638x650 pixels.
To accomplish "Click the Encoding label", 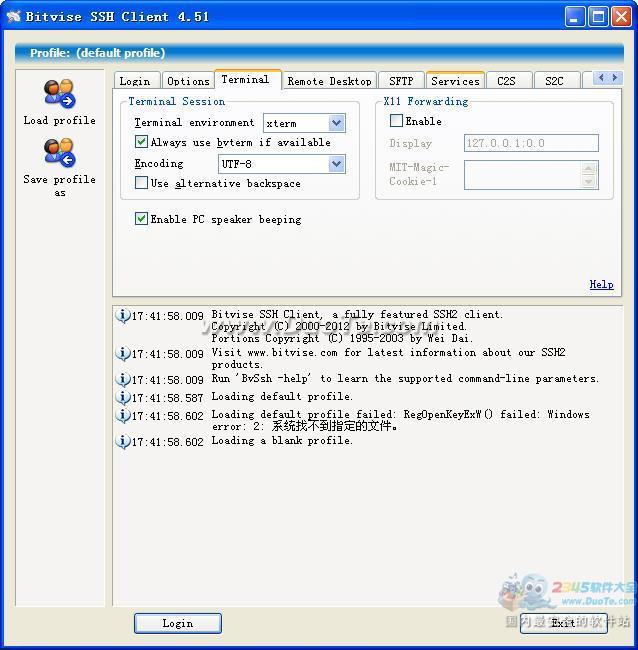I will point(159,164).
